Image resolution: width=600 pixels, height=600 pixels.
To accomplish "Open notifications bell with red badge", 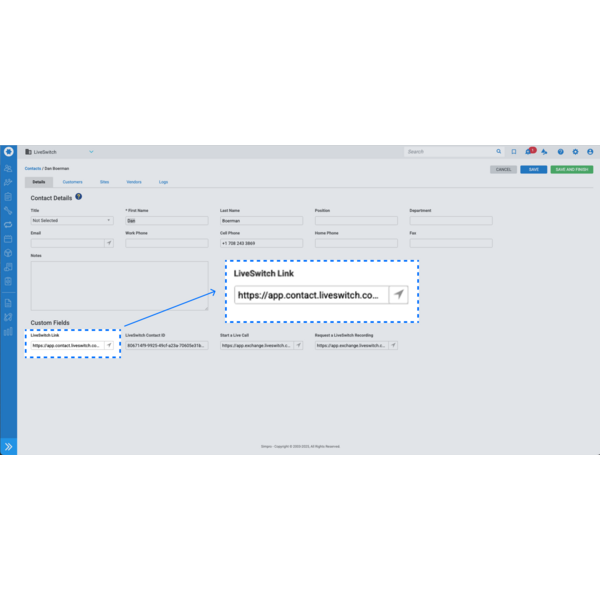I will (530, 151).
